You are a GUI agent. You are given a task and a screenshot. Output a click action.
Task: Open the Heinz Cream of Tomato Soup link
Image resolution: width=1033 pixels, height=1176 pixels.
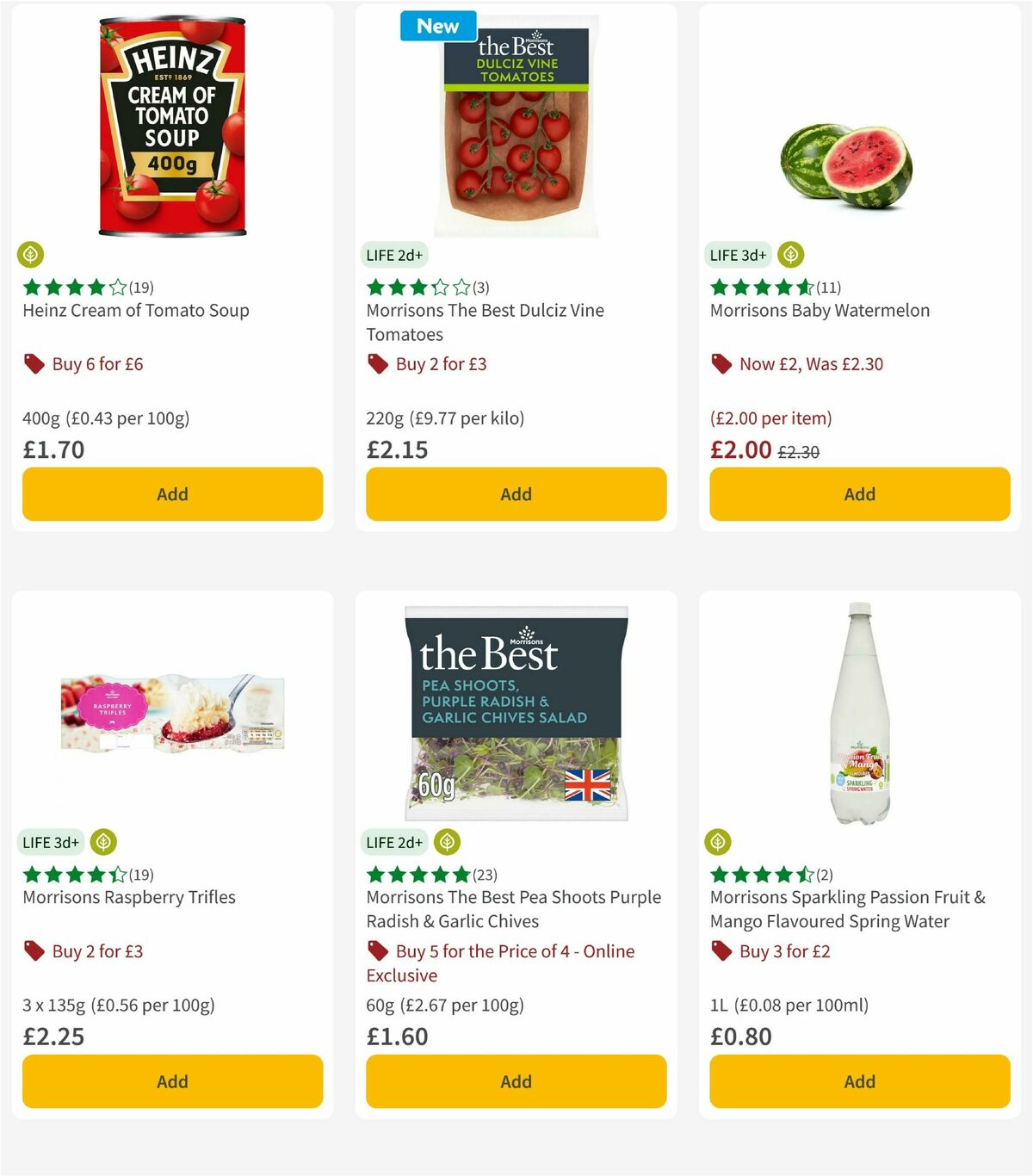pos(135,310)
